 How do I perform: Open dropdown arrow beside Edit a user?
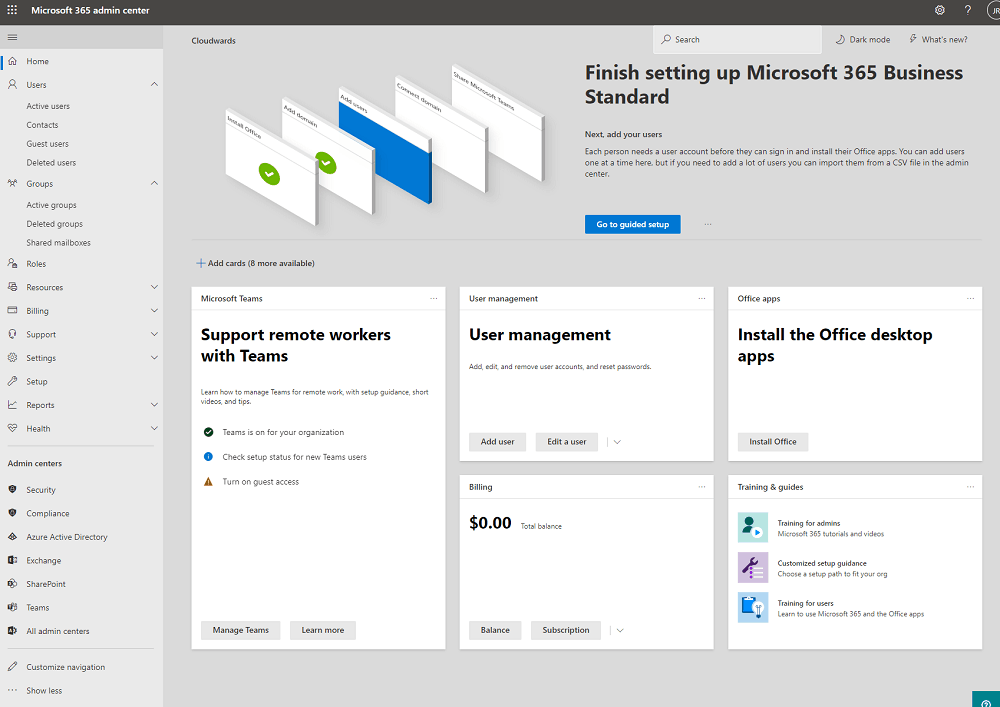(617, 442)
